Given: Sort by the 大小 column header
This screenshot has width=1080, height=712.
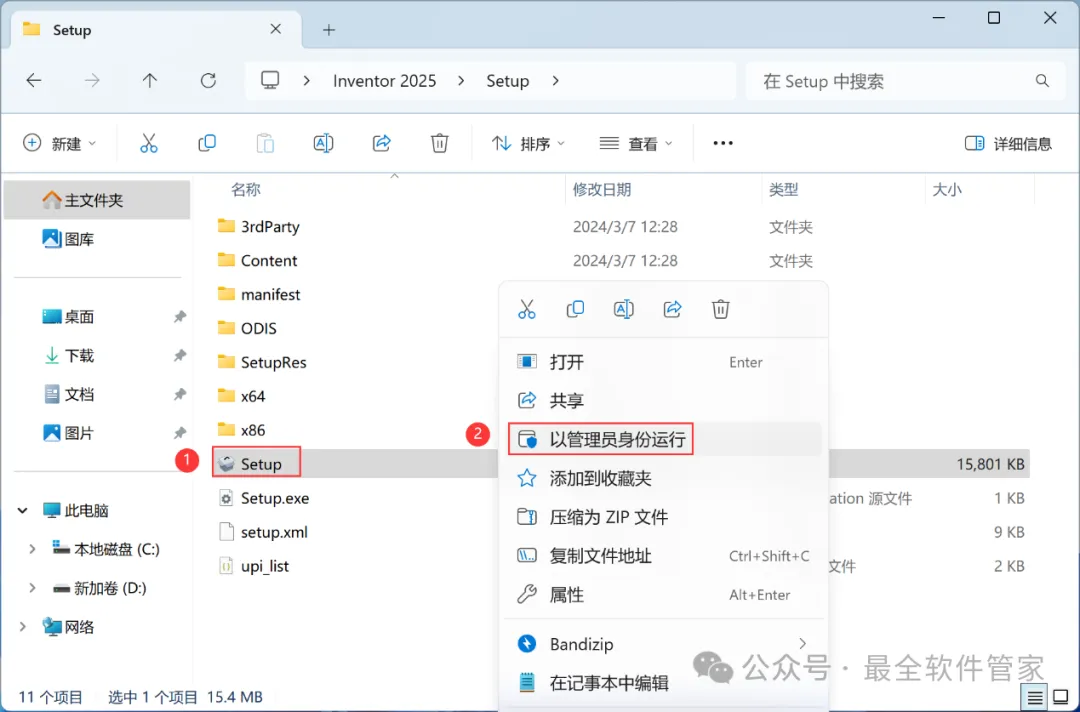Looking at the screenshot, I should (947, 189).
